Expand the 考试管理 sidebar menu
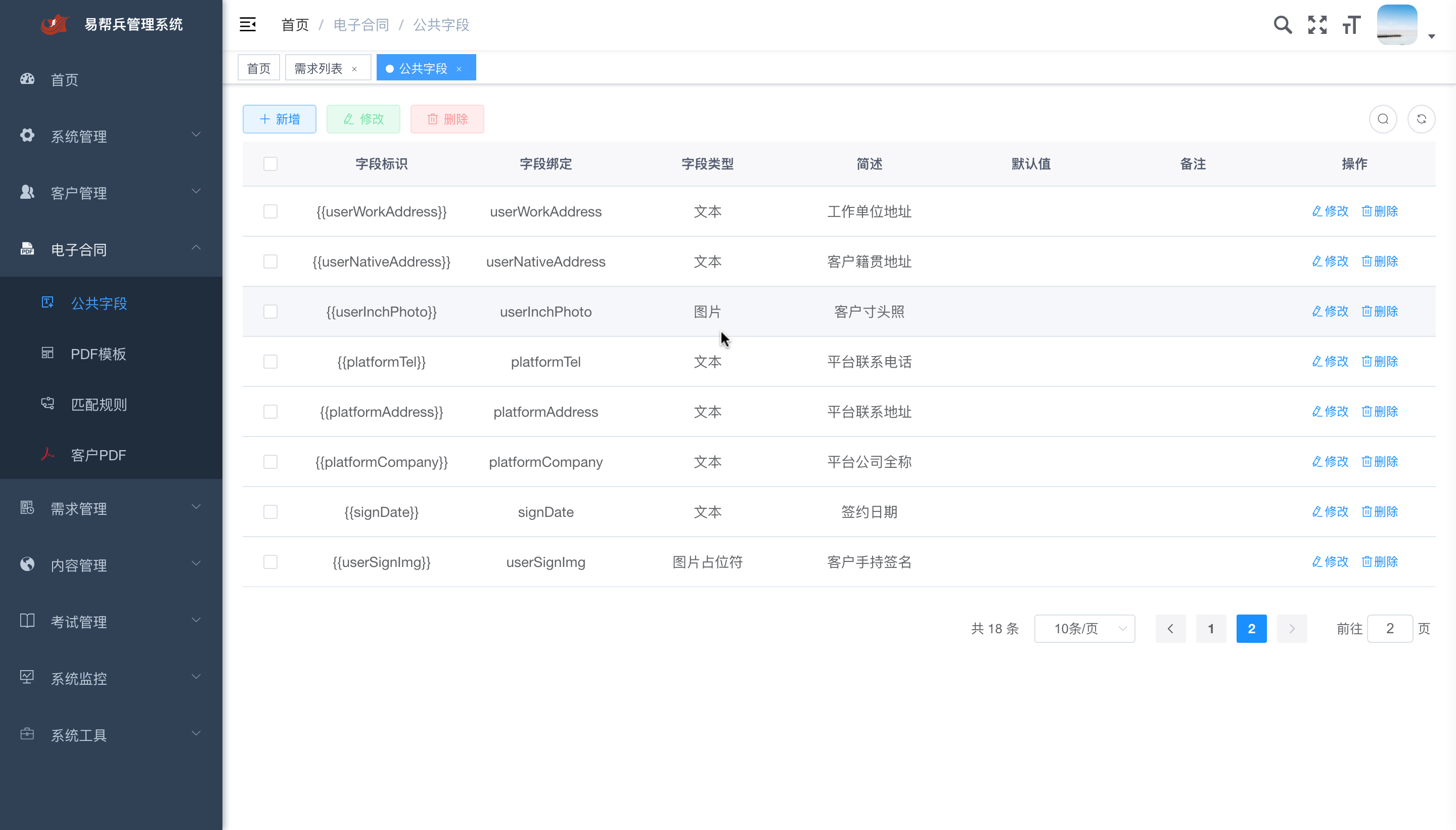Viewport: 1456px width, 830px height. click(111, 621)
